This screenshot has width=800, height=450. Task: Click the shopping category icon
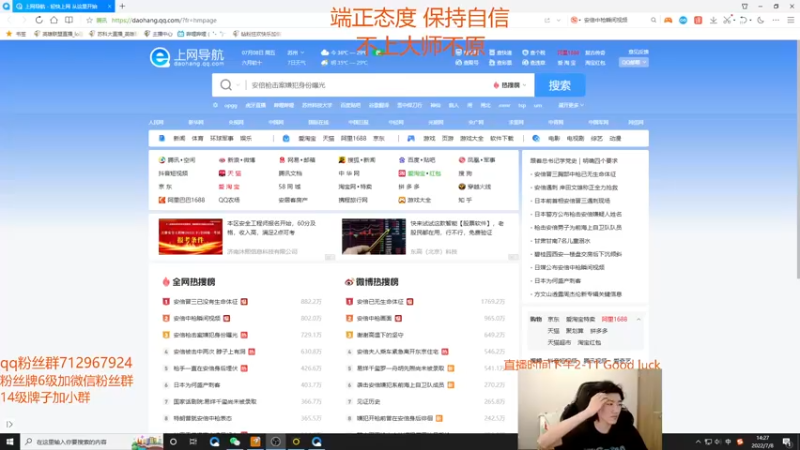[286, 138]
